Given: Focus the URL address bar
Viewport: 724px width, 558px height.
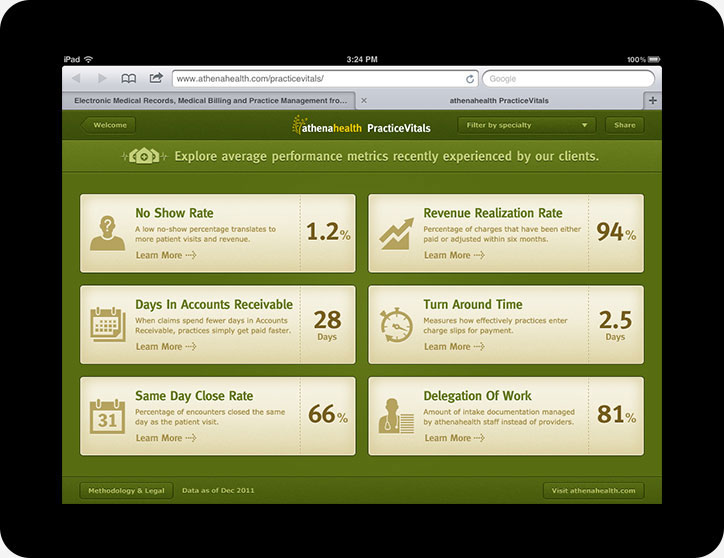Looking at the screenshot, I should pyautogui.click(x=326, y=79).
